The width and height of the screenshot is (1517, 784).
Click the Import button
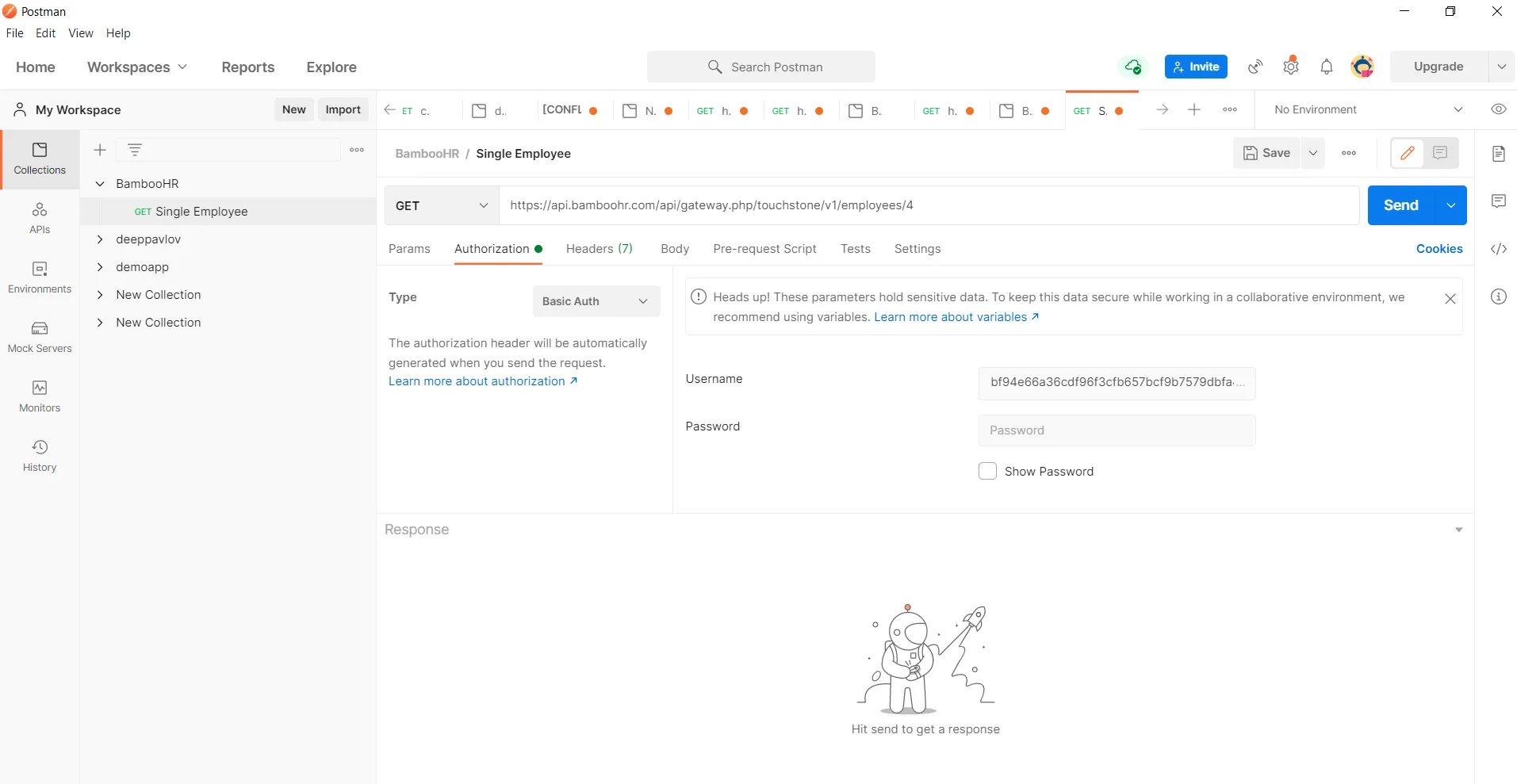tap(343, 109)
